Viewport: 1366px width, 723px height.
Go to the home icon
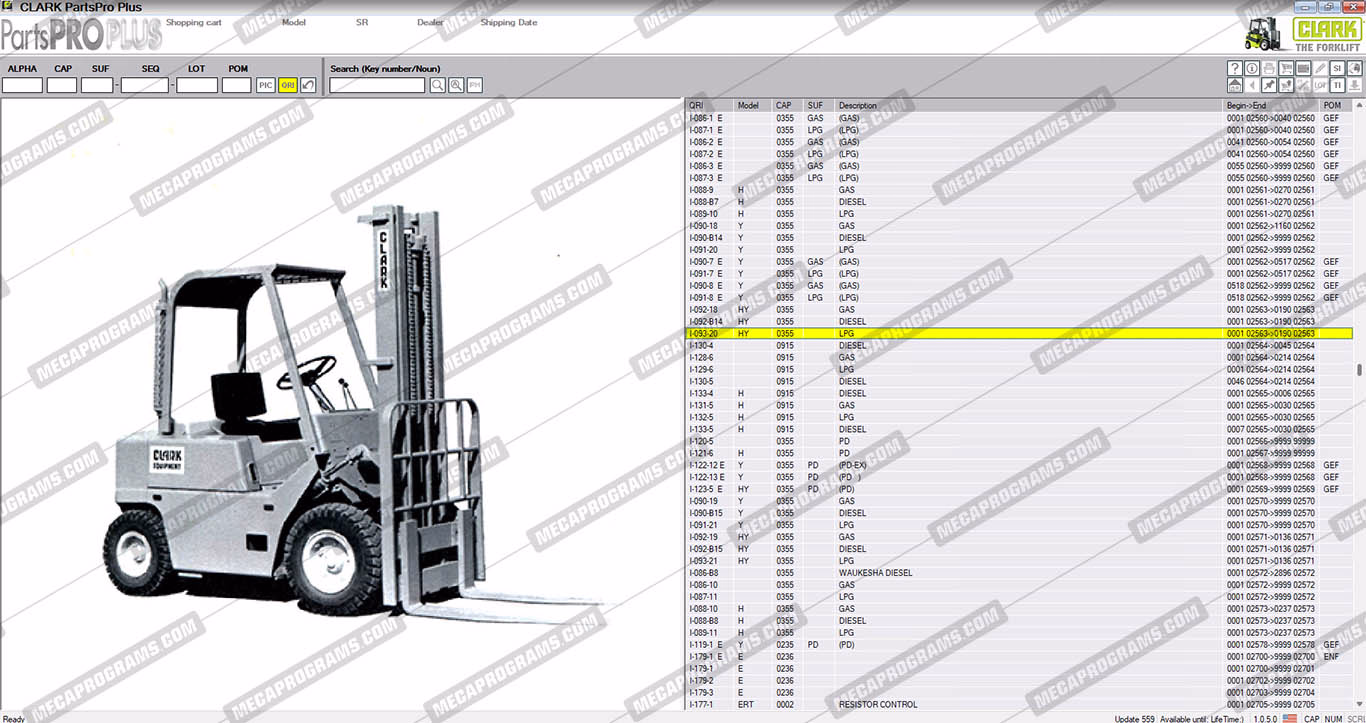click(x=1235, y=85)
